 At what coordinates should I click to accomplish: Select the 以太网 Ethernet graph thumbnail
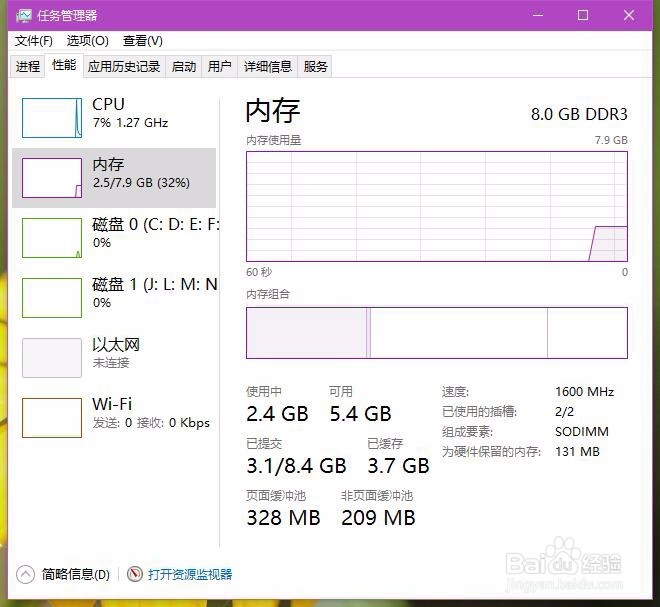pyautogui.click(x=52, y=358)
